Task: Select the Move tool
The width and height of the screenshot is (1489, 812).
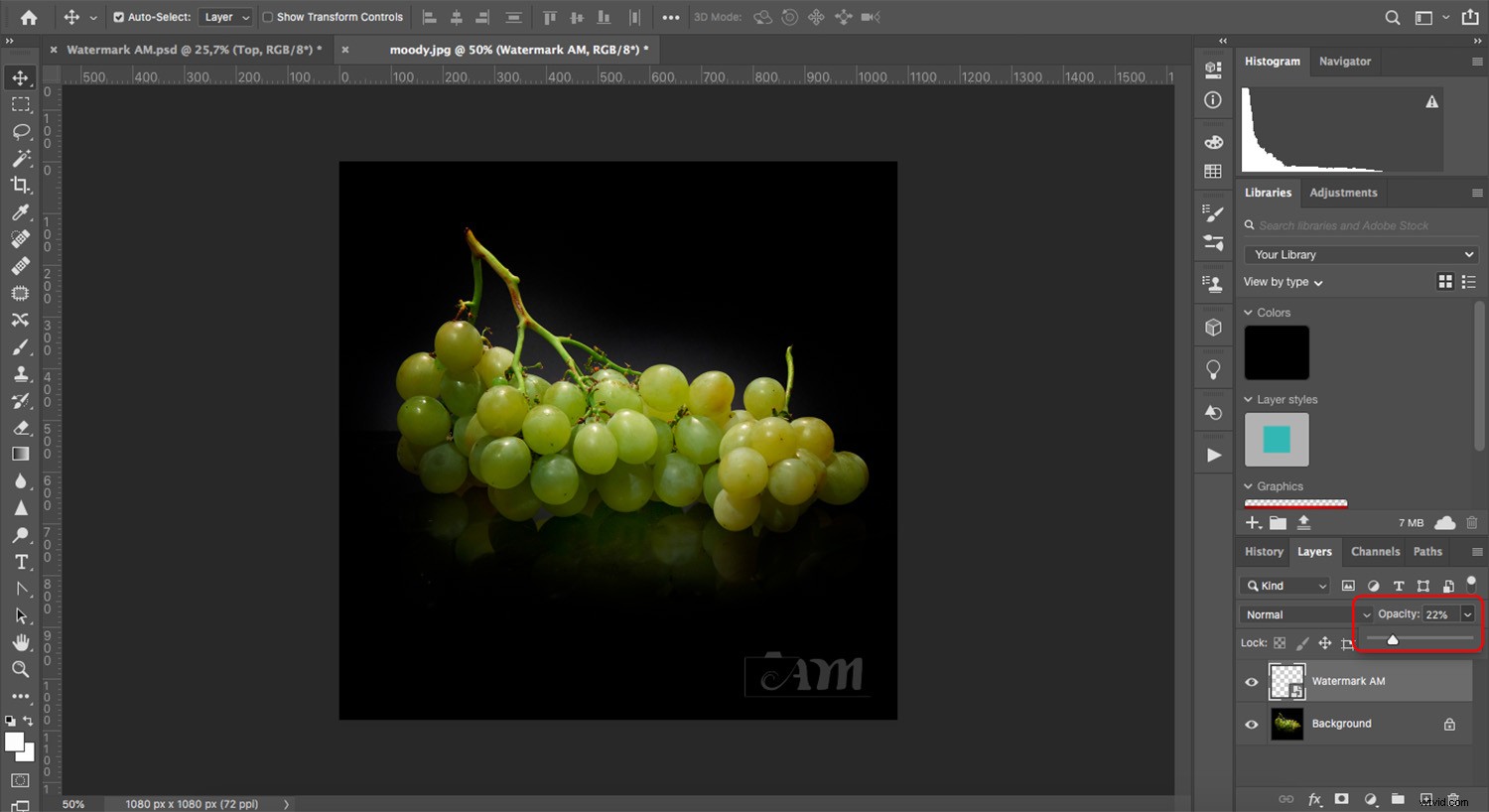Action: [21, 77]
